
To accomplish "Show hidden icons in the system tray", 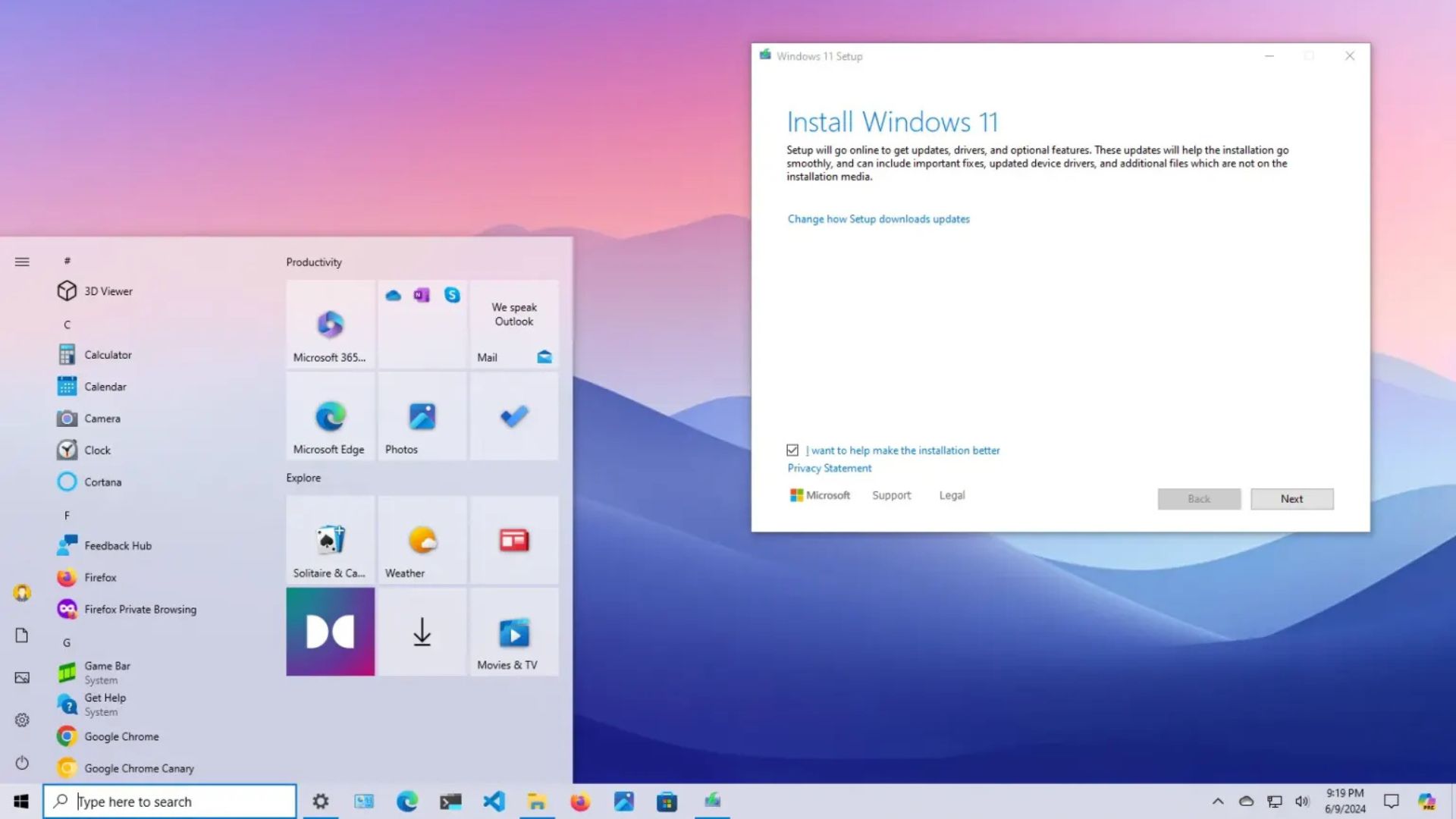I will tap(1218, 801).
